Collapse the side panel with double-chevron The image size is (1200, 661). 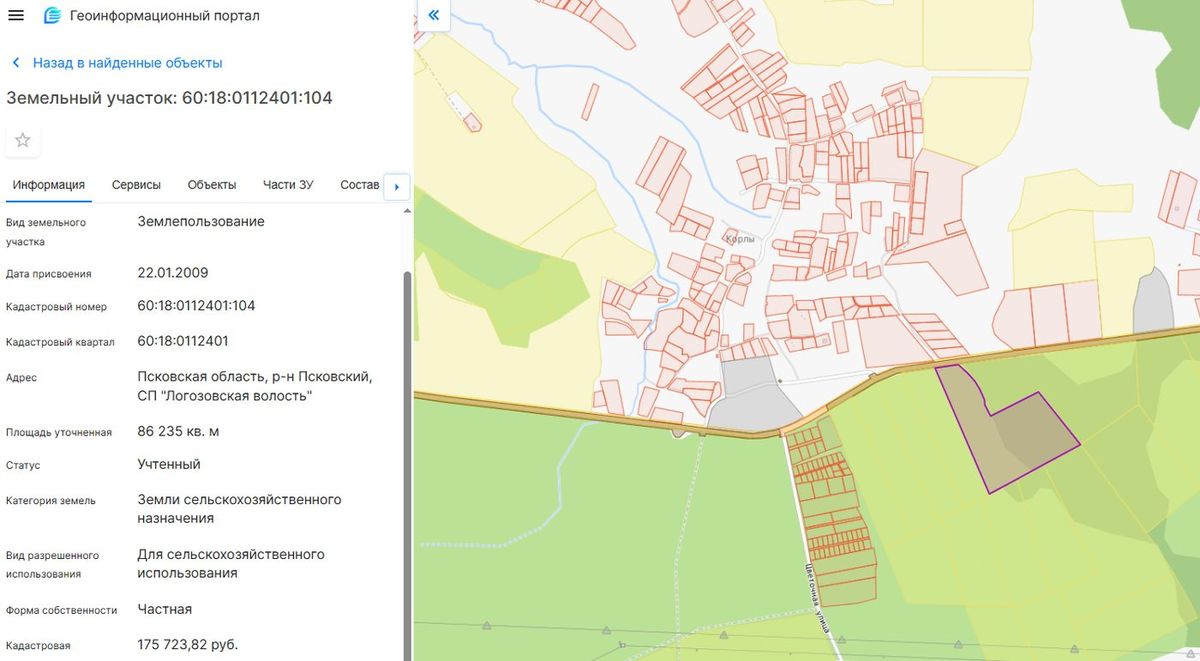point(434,16)
